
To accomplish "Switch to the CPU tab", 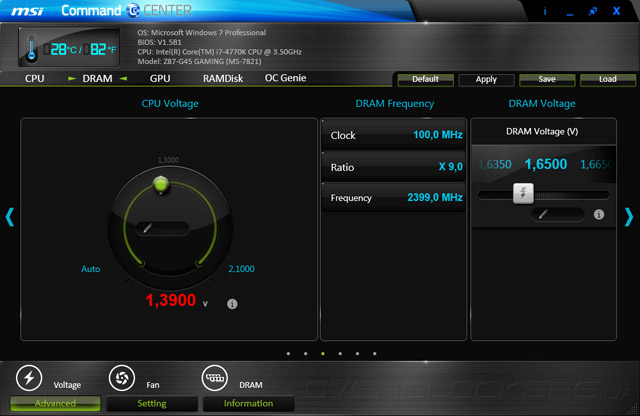I will 35,78.
